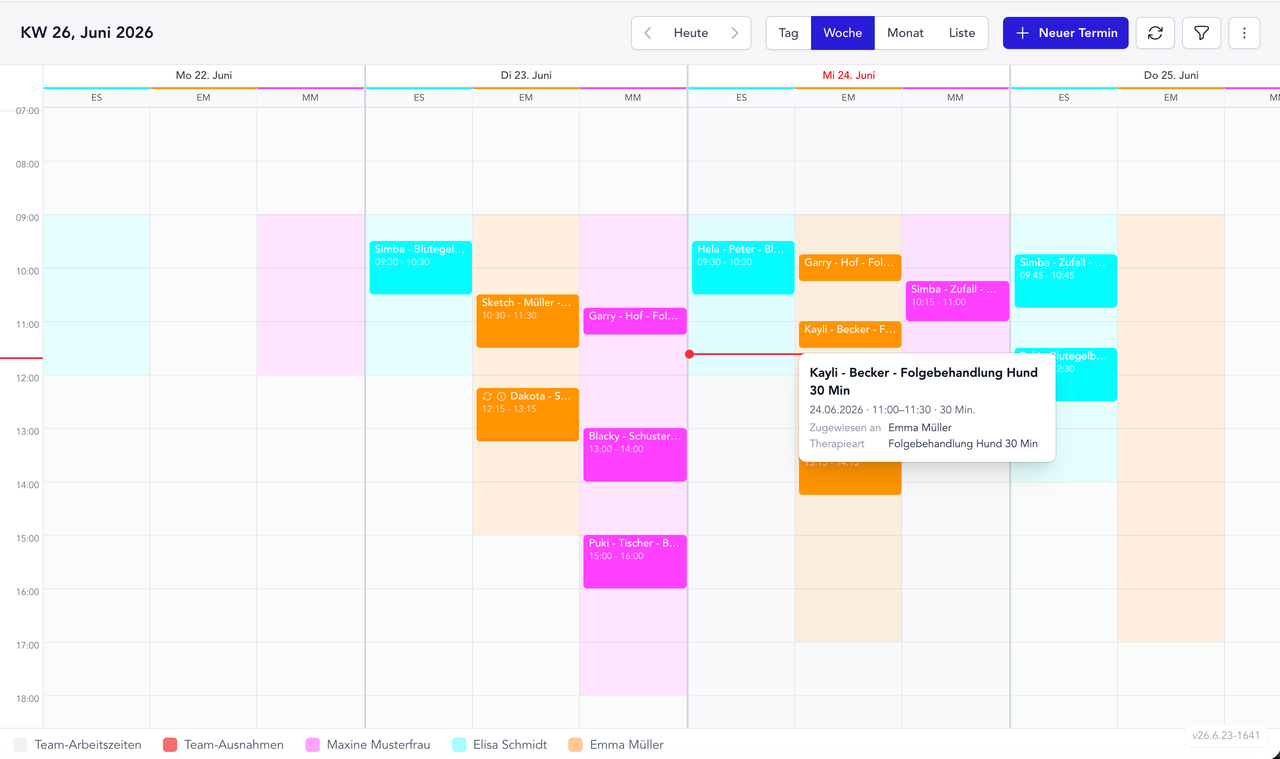
Task: Switch to the Monat view
Action: point(905,33)
